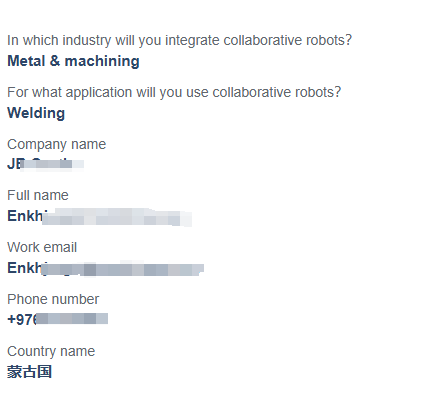
Task: Click the industry question about collaborative robots
Action: (180, 40)
